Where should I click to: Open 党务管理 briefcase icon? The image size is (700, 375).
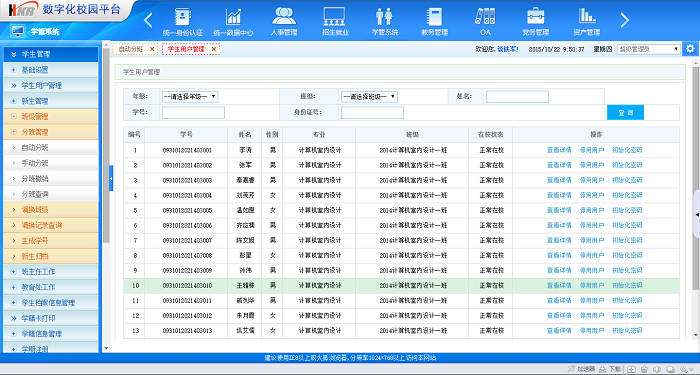click(x=535, y=16)
